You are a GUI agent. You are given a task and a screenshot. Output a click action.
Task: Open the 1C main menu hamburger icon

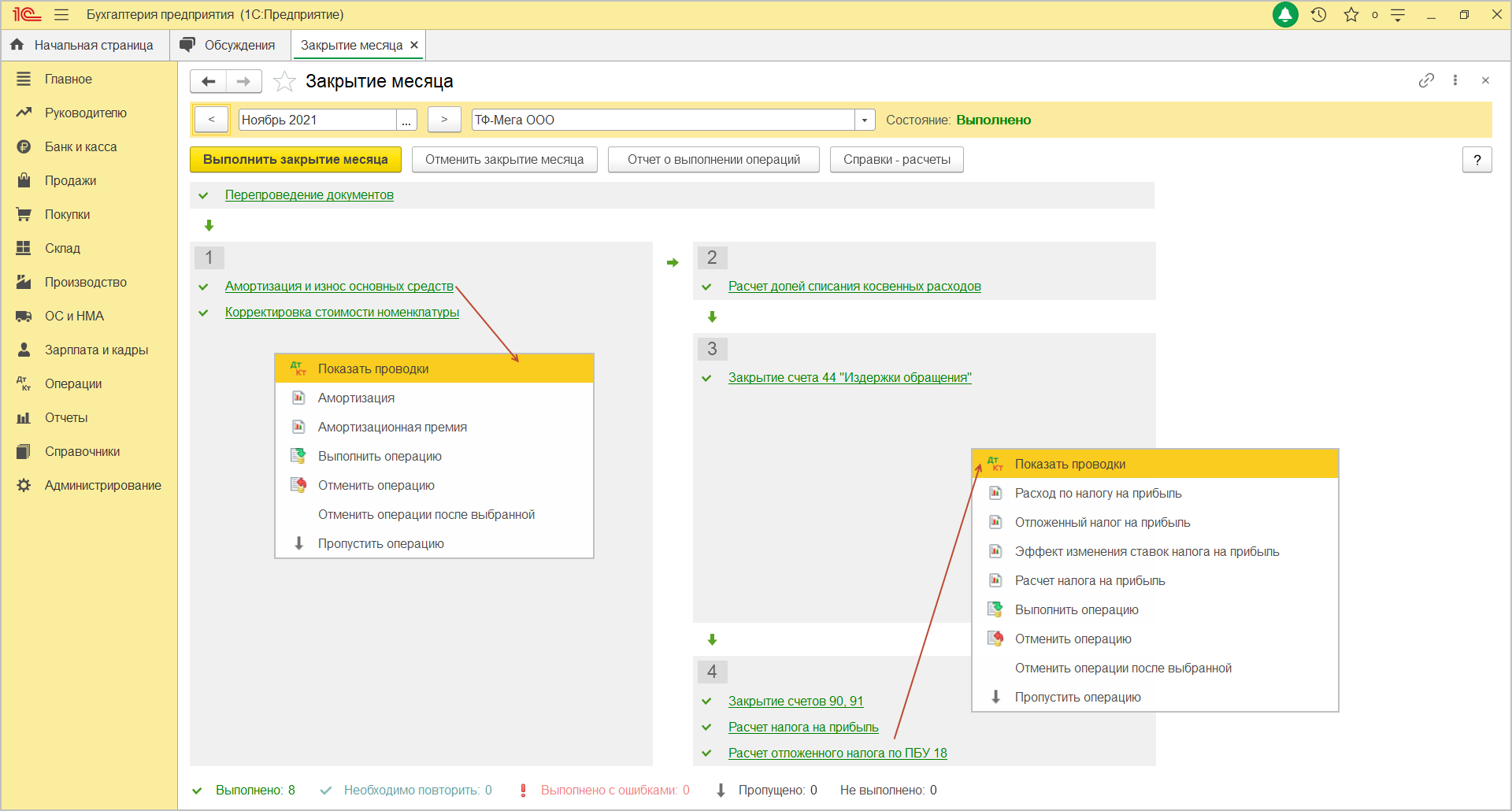tap(61, 15)
